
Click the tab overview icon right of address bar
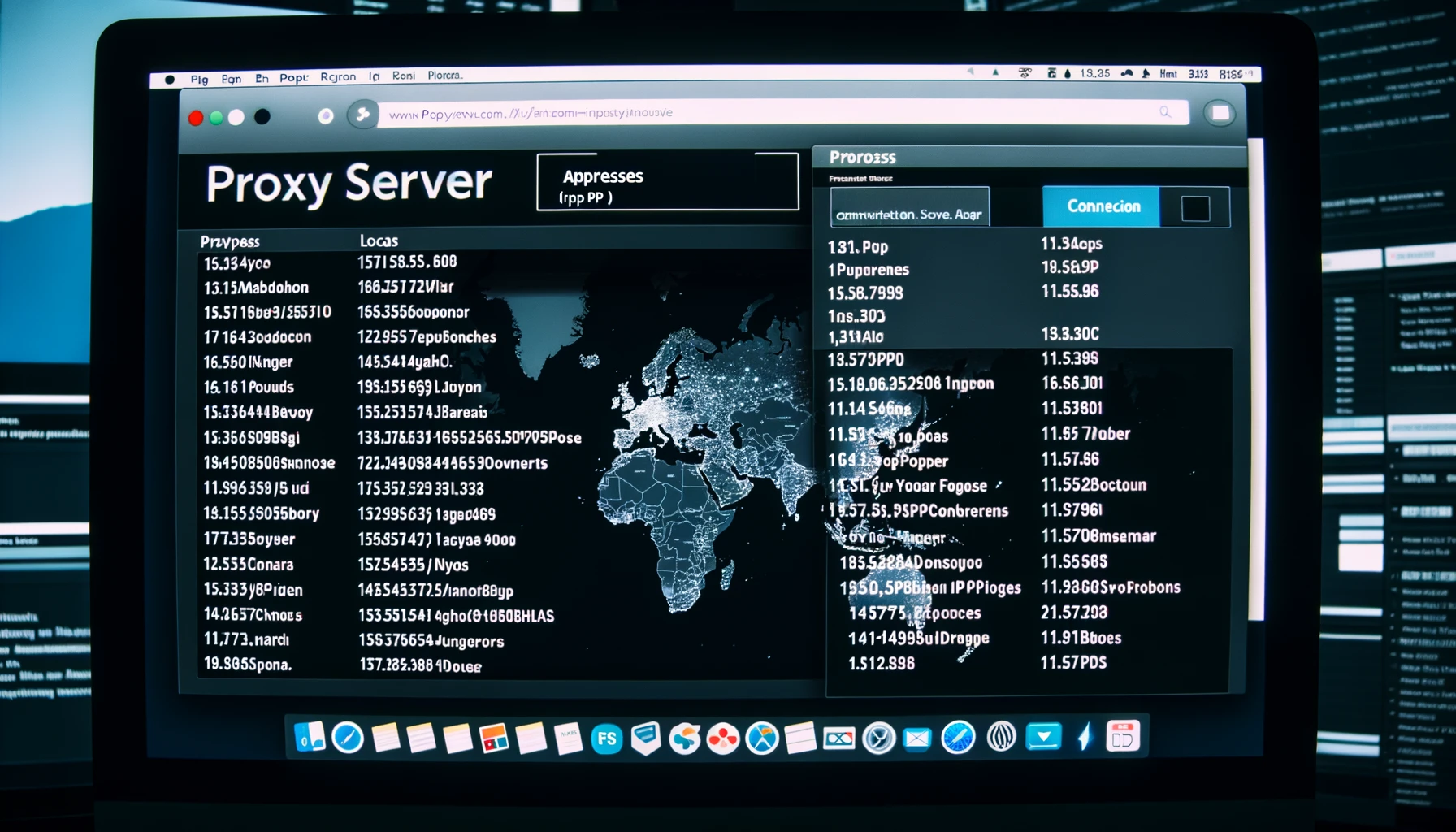(x=1220, y=113)
